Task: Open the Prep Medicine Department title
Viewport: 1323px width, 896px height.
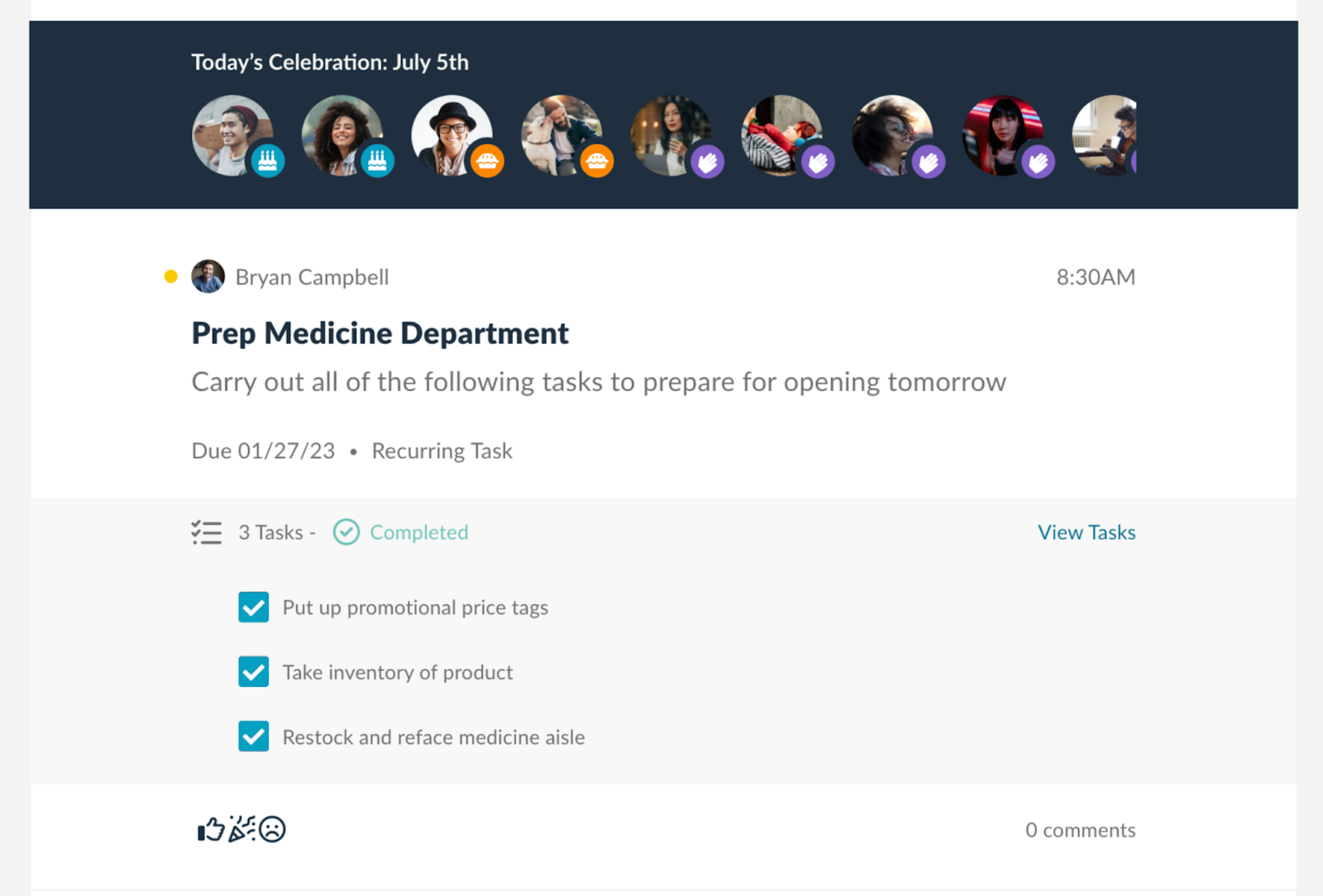Action: (380, 333)
